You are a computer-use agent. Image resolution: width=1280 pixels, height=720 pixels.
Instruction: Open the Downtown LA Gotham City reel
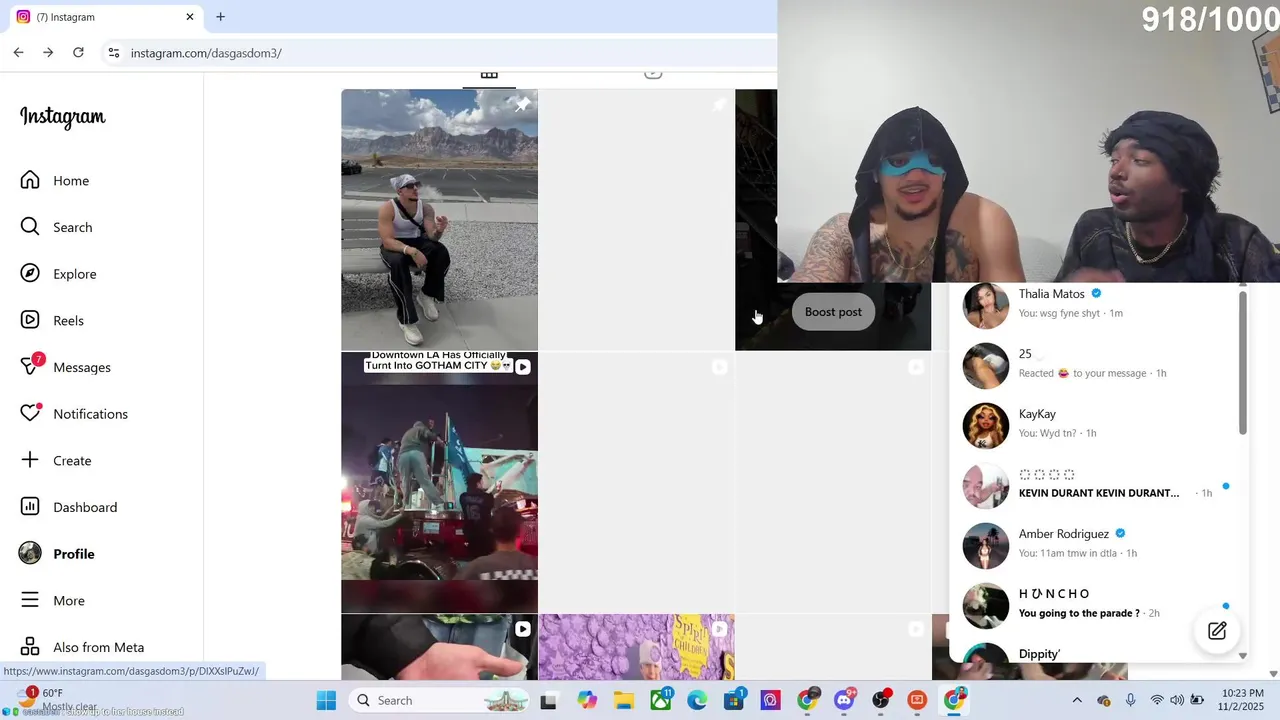point(439,482)
